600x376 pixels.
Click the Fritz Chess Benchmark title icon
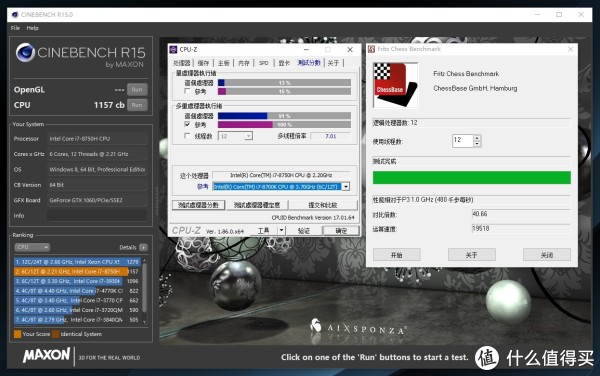371,49
